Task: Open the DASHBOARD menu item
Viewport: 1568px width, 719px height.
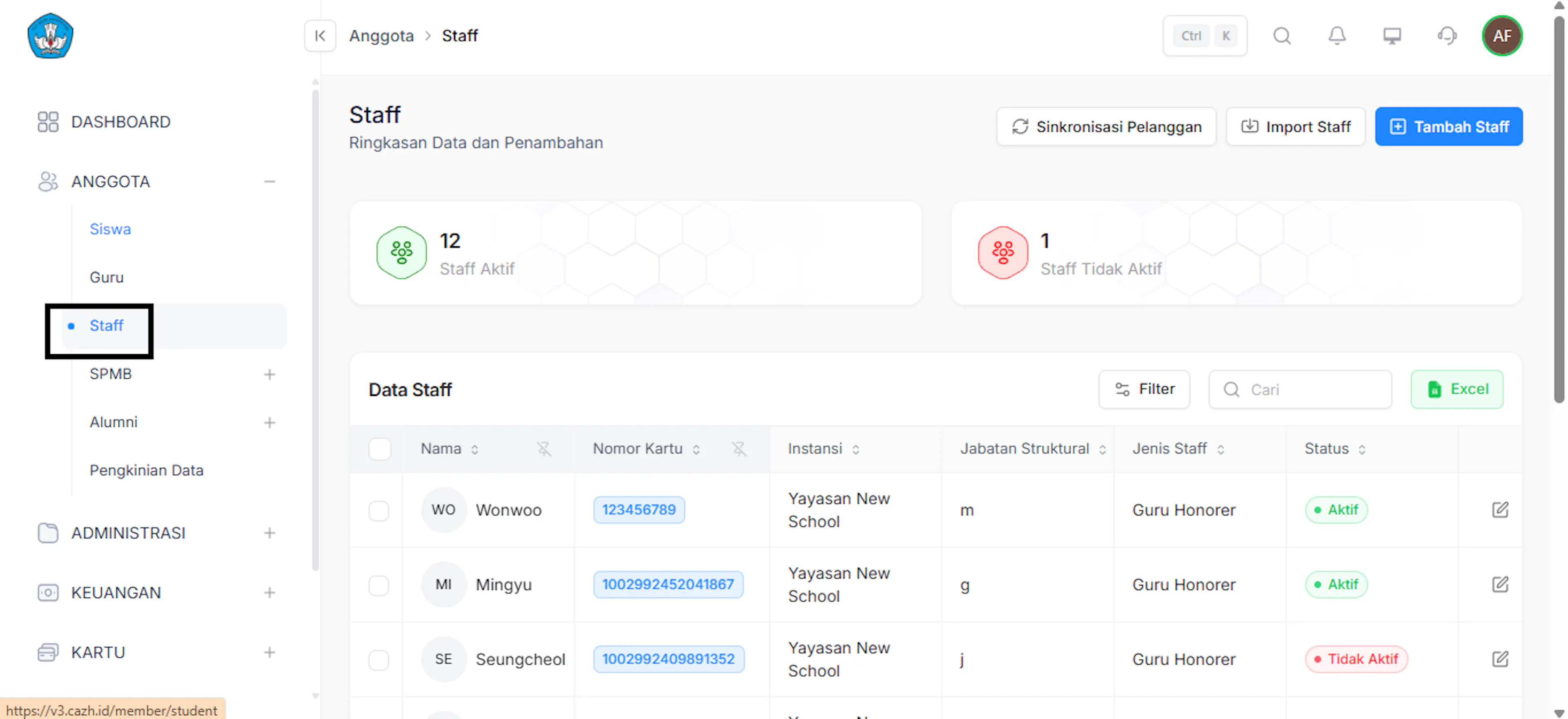Action: click(120, 122)
